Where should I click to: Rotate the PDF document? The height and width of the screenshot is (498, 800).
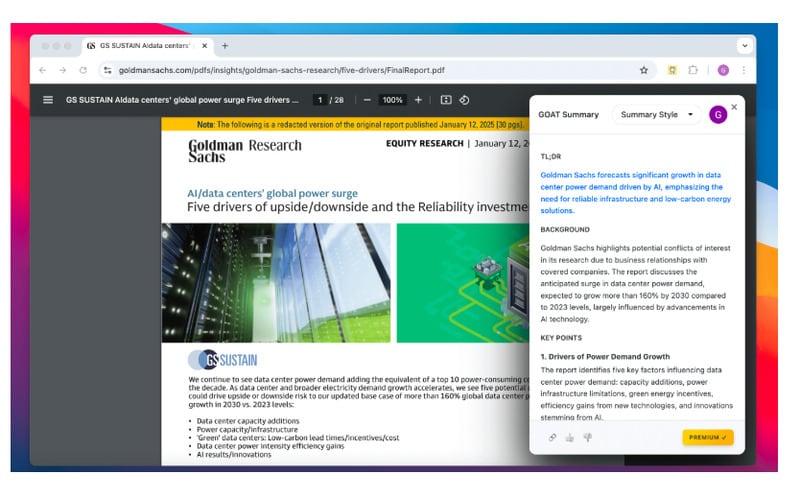tap(465, 100)
